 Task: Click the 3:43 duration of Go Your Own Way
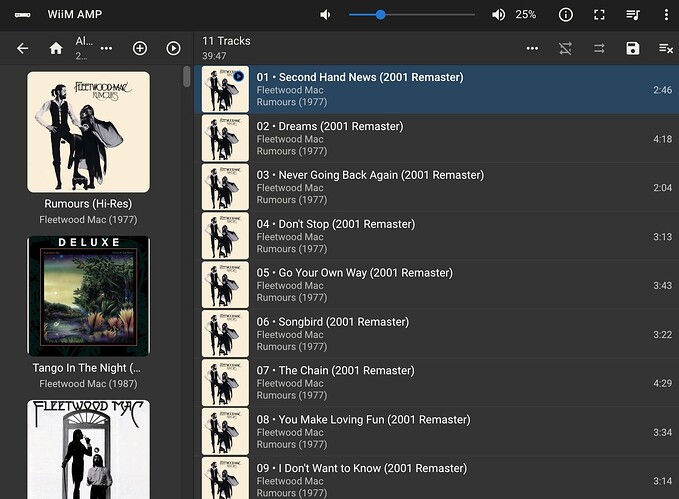tap(663, 285)
